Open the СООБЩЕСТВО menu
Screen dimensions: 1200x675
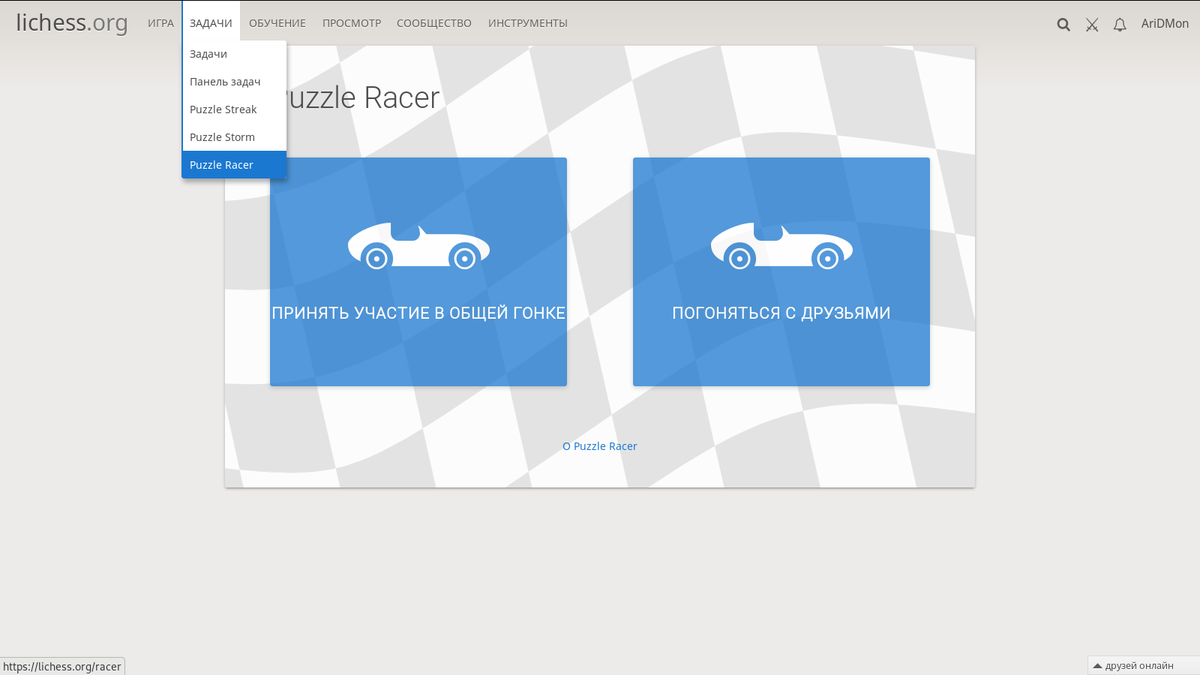pyautogui.click(x=434, y=23)
